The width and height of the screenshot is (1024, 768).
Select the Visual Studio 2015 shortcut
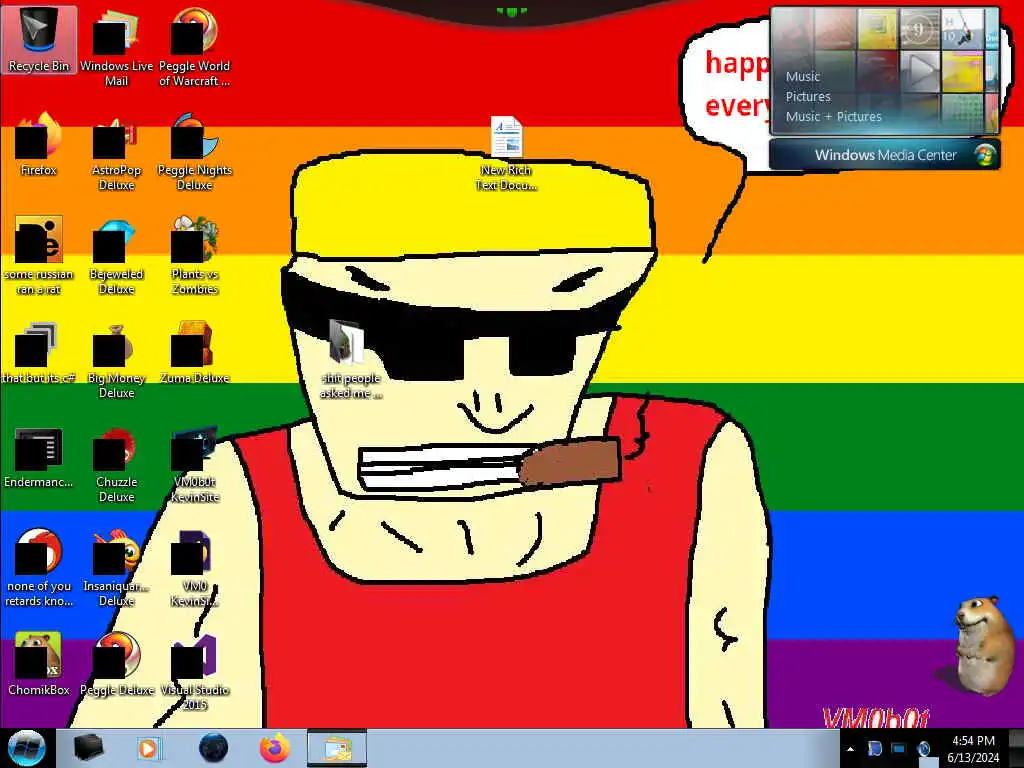[194, 671]
